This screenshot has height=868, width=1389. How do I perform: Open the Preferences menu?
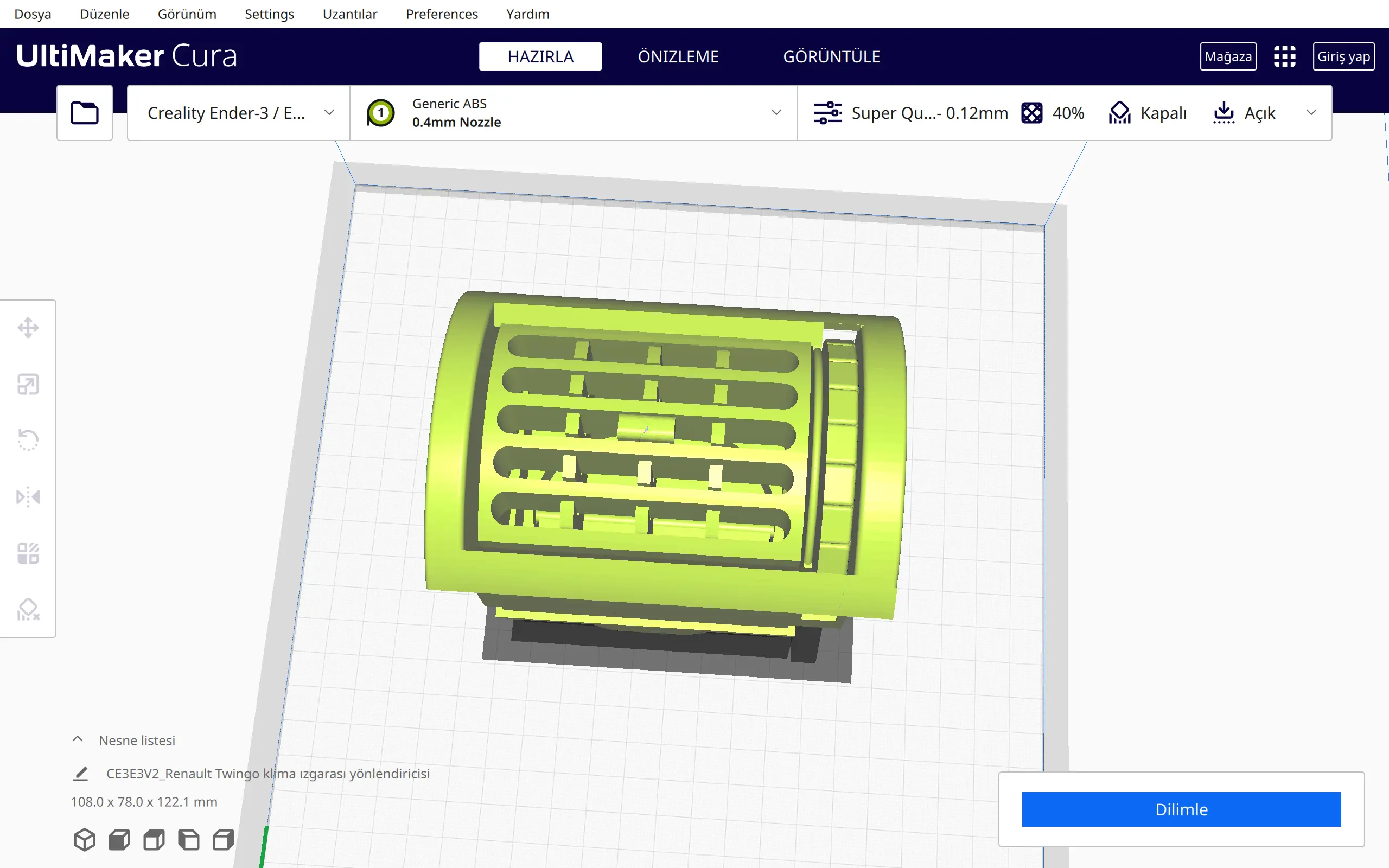click(442, 14)
